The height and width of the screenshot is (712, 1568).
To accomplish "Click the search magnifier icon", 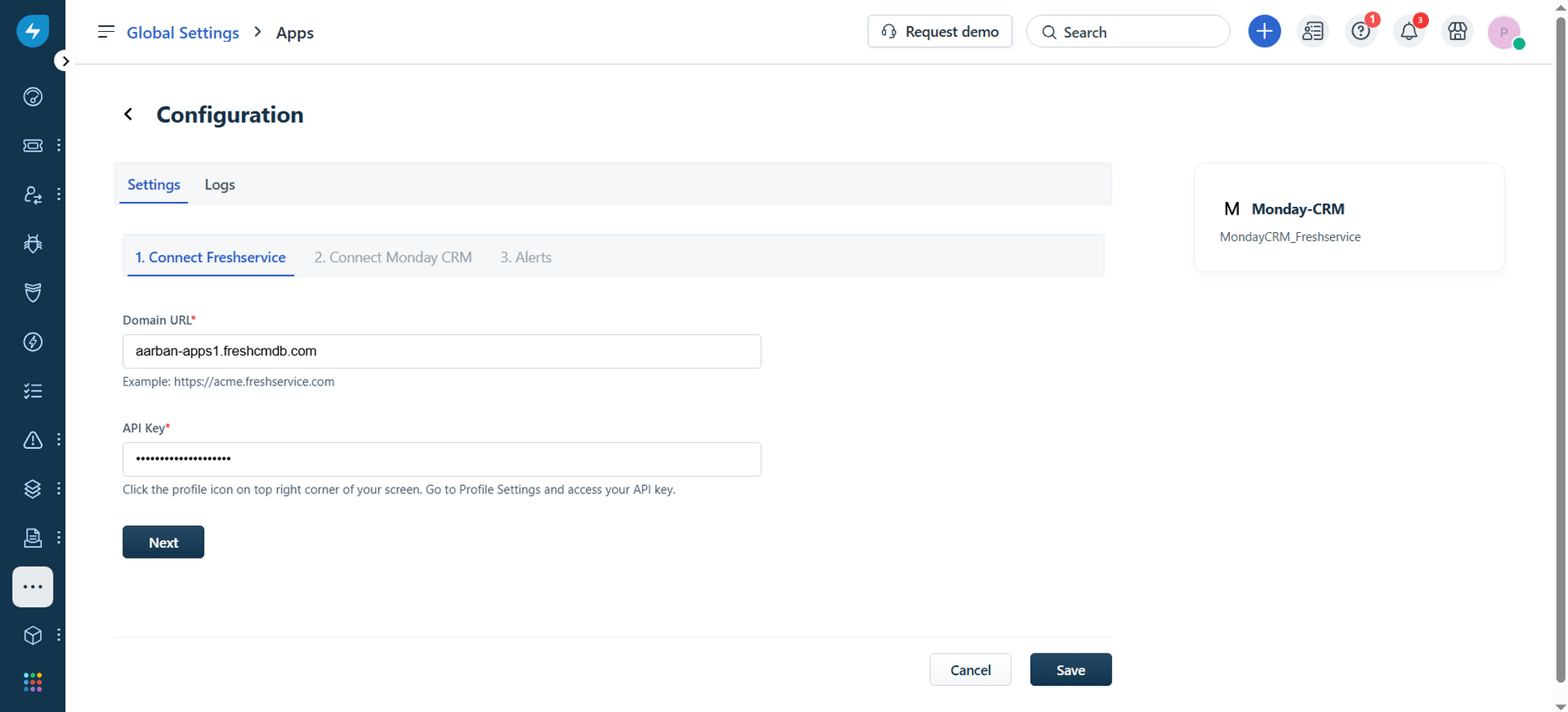I will coord(1049,33).
